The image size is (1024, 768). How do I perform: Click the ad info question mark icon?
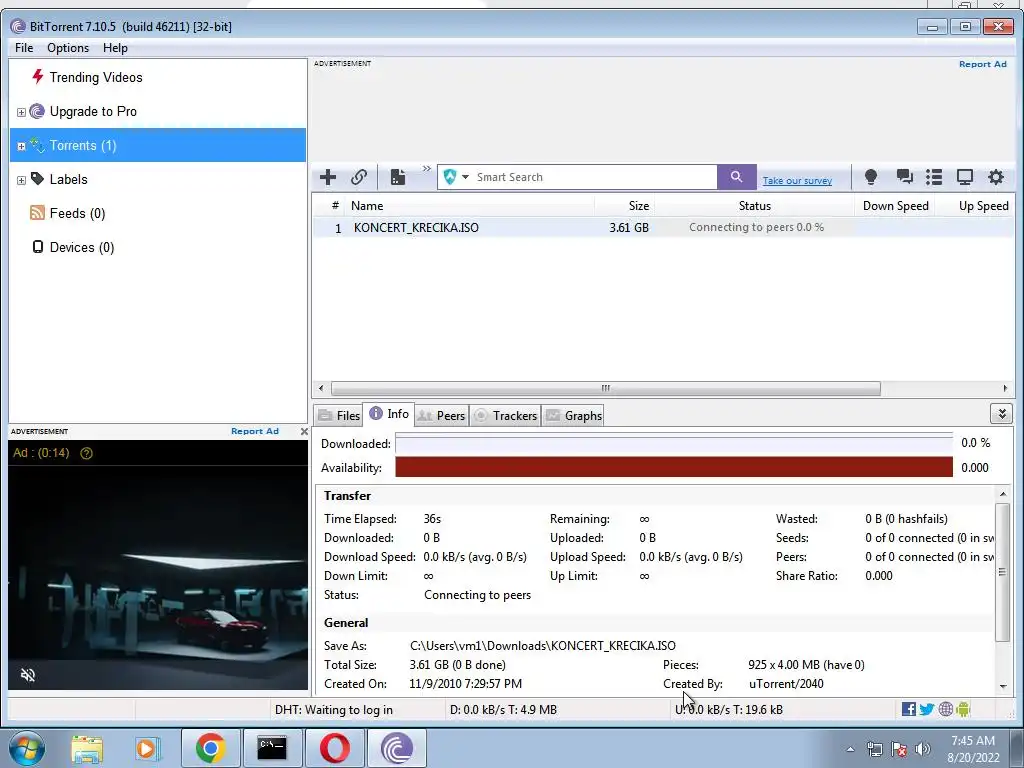point(86,453)
